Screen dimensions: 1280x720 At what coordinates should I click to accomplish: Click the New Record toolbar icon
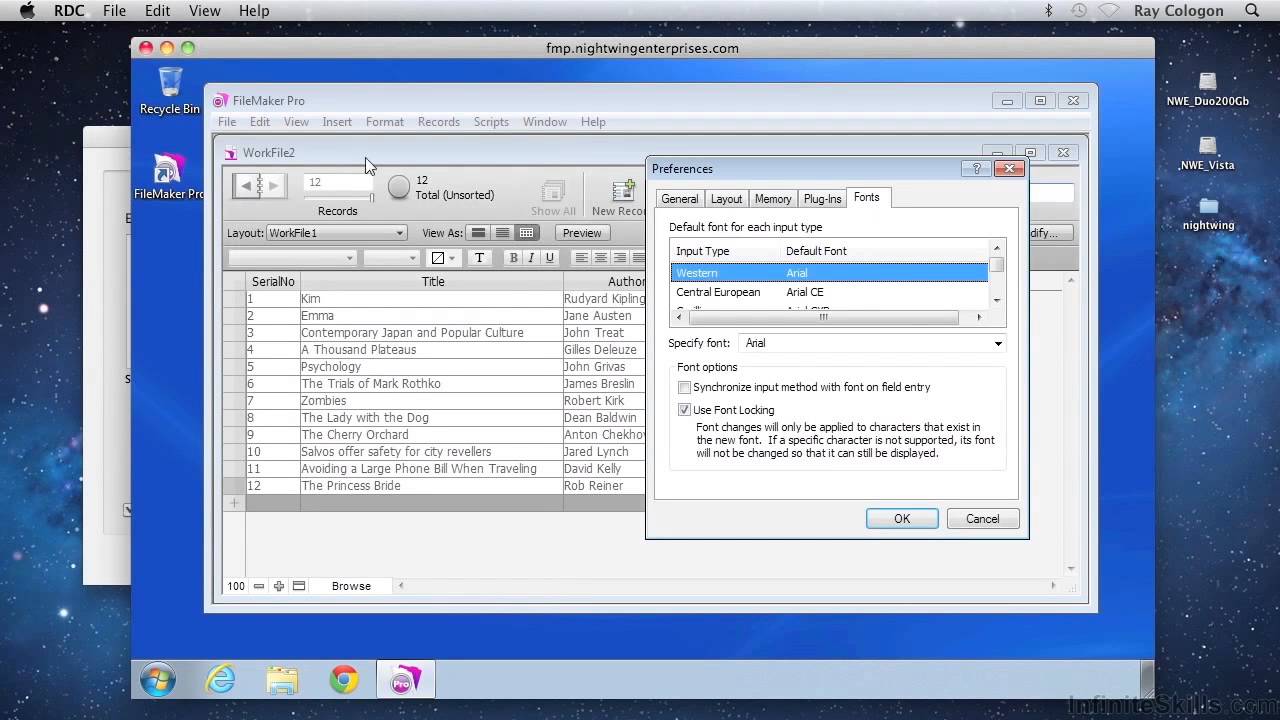point(620,197)
